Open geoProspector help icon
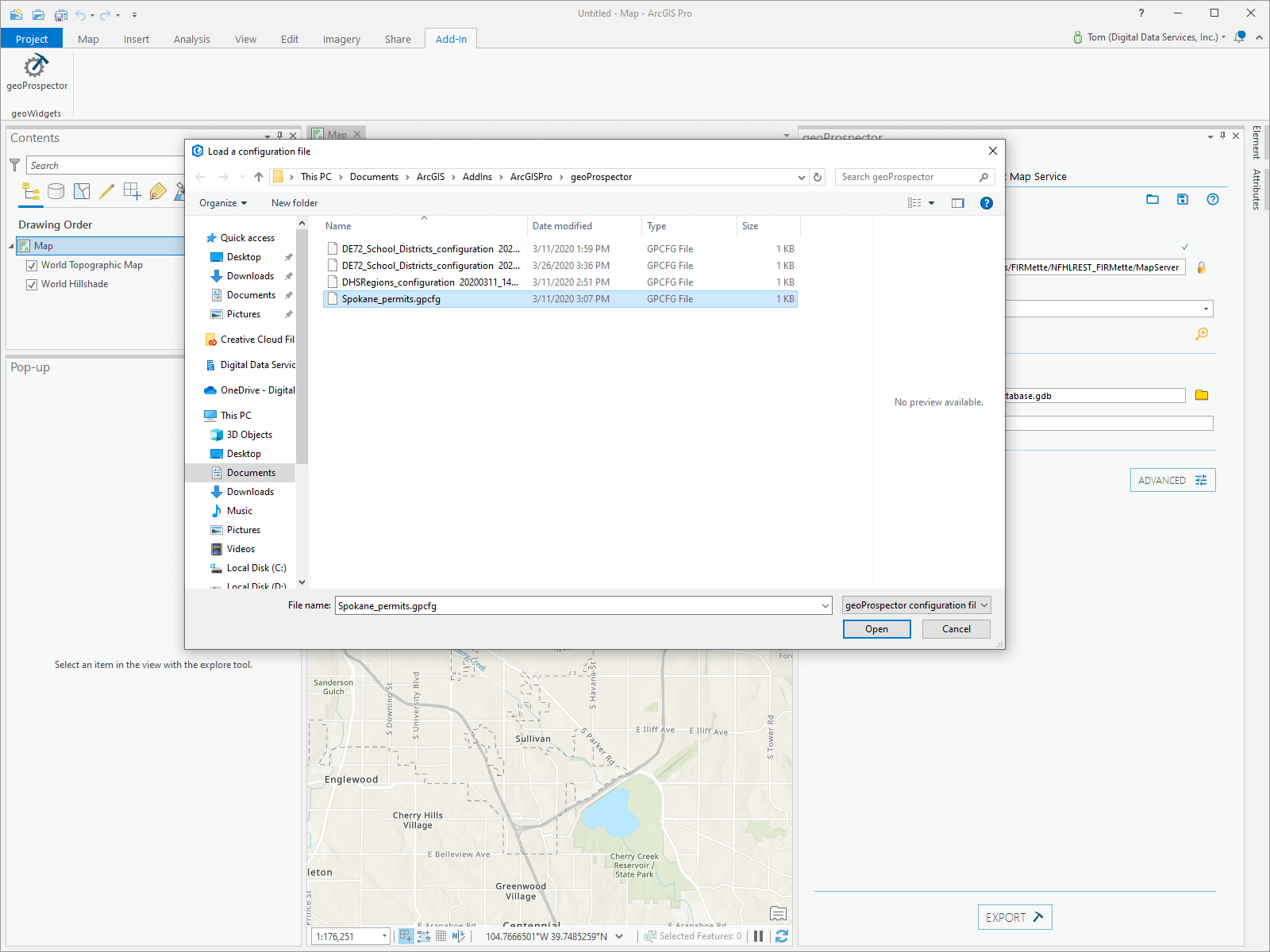This screenshot has height=952, width=1270. (x=1213, y=199)
